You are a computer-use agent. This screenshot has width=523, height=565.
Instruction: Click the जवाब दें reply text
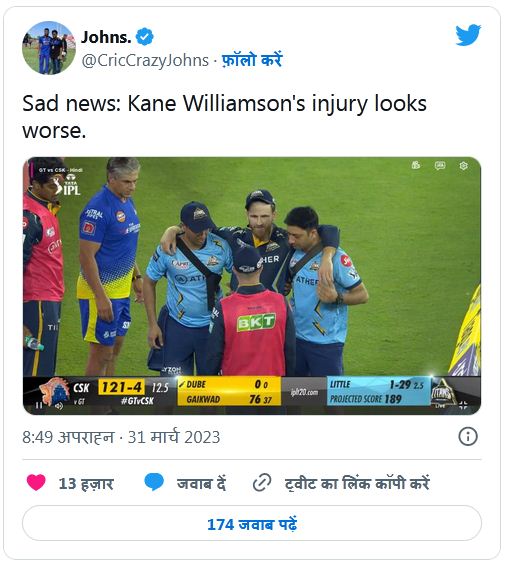201,483
